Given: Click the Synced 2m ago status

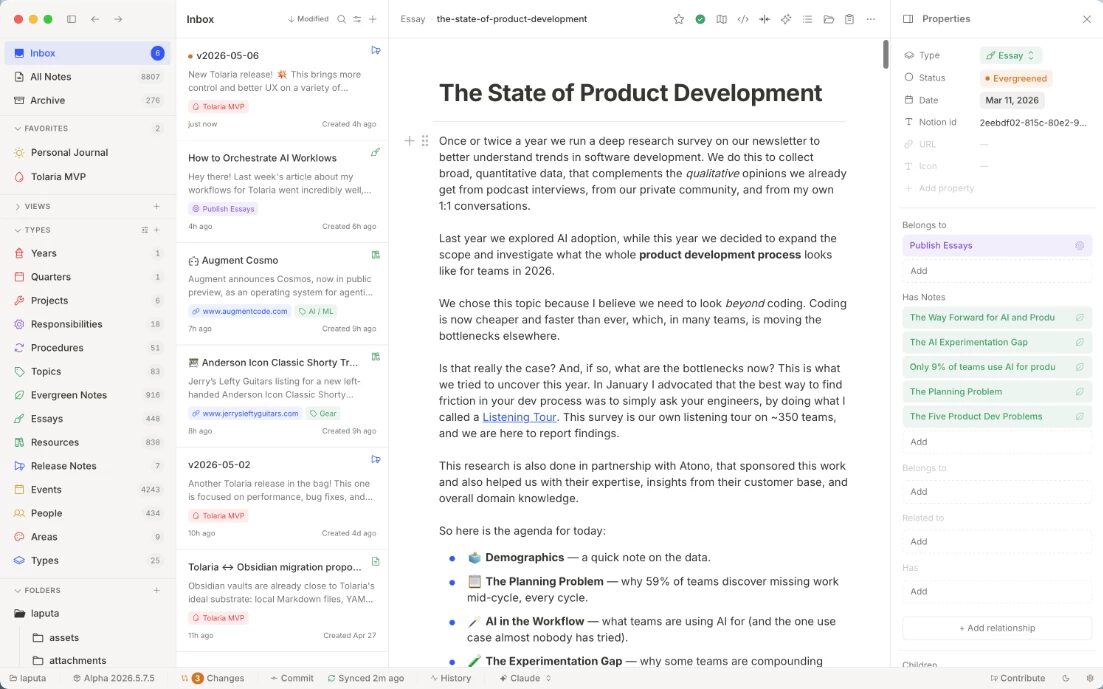Looking at the screenshot, I should tap(366, 678).
